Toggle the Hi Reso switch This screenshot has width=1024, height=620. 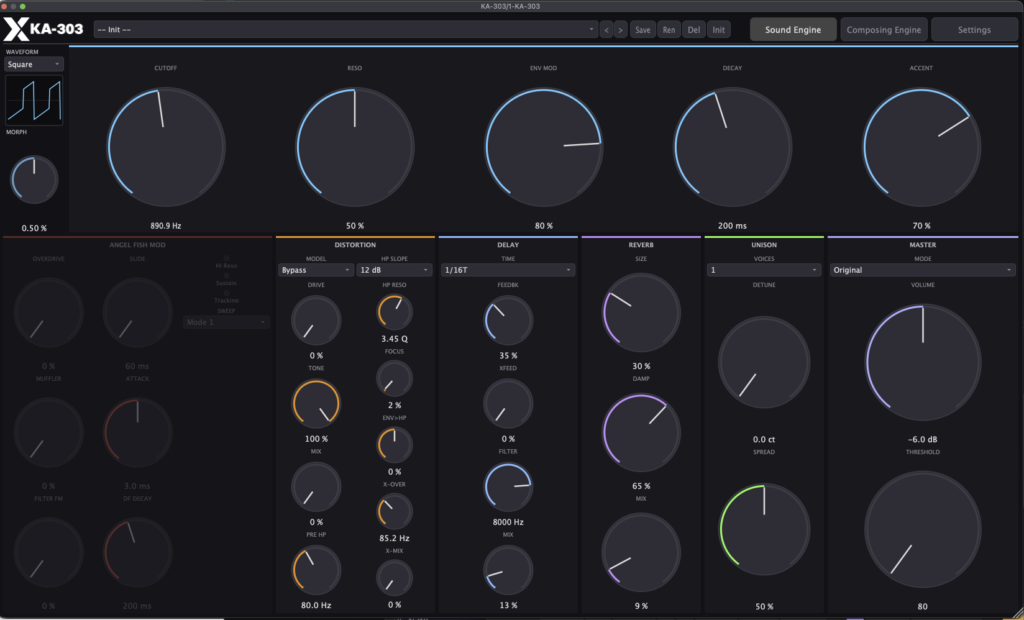pyautogui.click(x=226, y=259)
